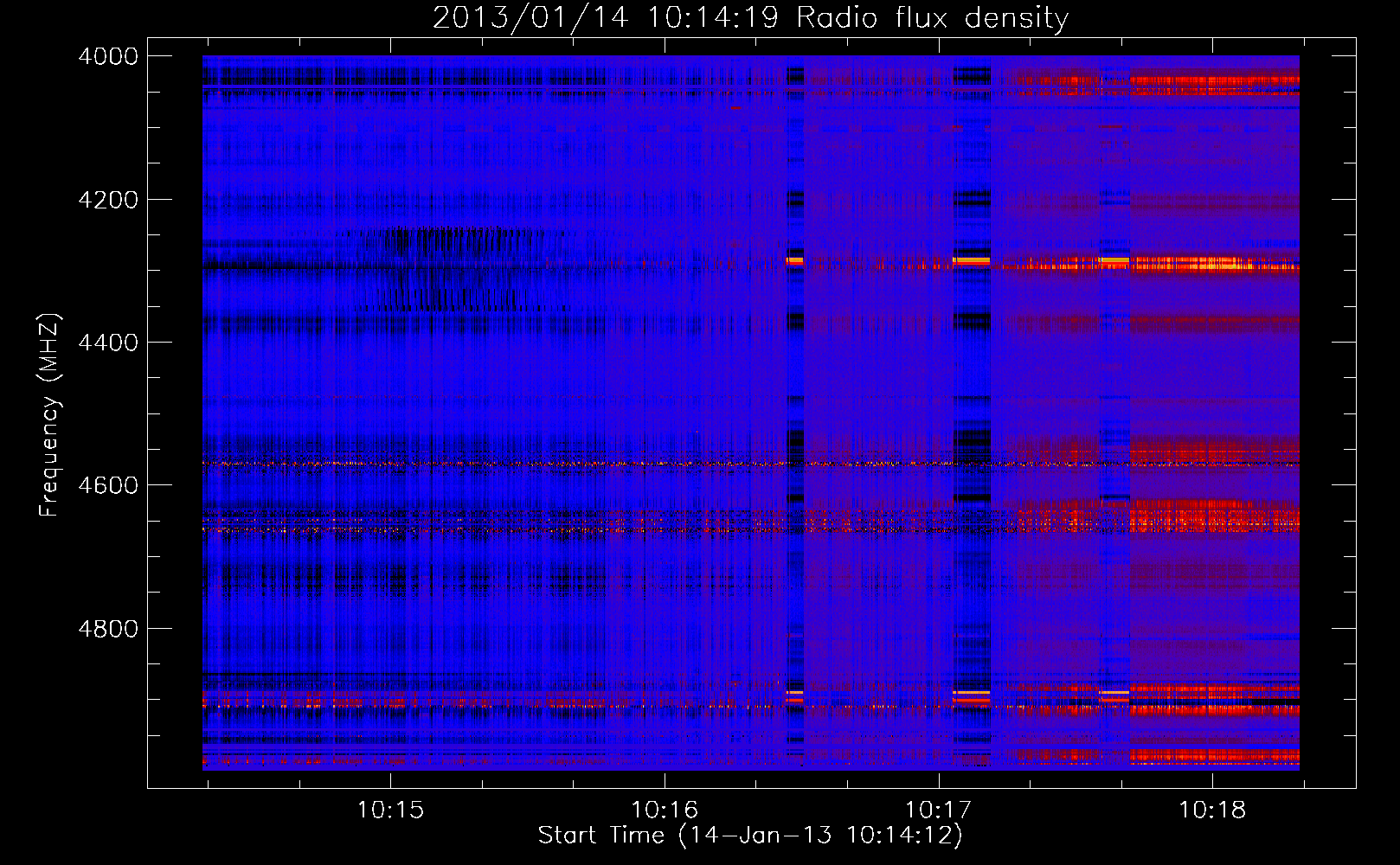
Task: Click the 4400 frequency axis label
Action: coord(108,343)
